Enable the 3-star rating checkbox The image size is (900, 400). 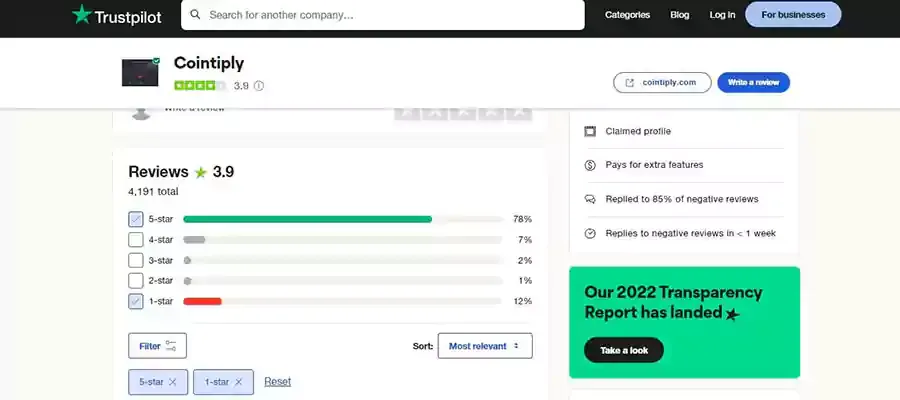(136, 260)
